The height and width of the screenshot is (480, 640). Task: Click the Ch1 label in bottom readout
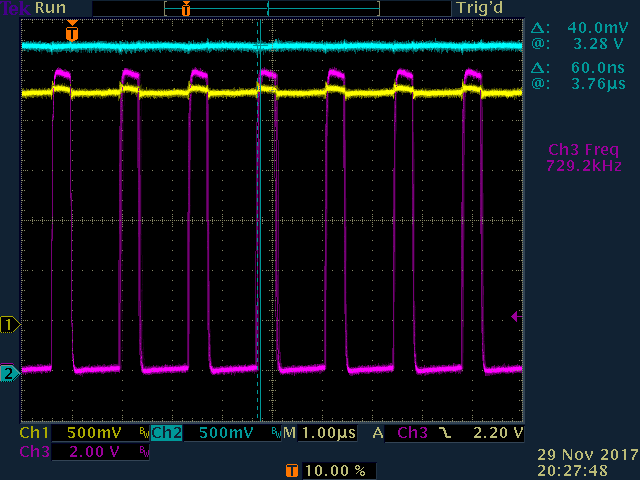coord(34,433)
